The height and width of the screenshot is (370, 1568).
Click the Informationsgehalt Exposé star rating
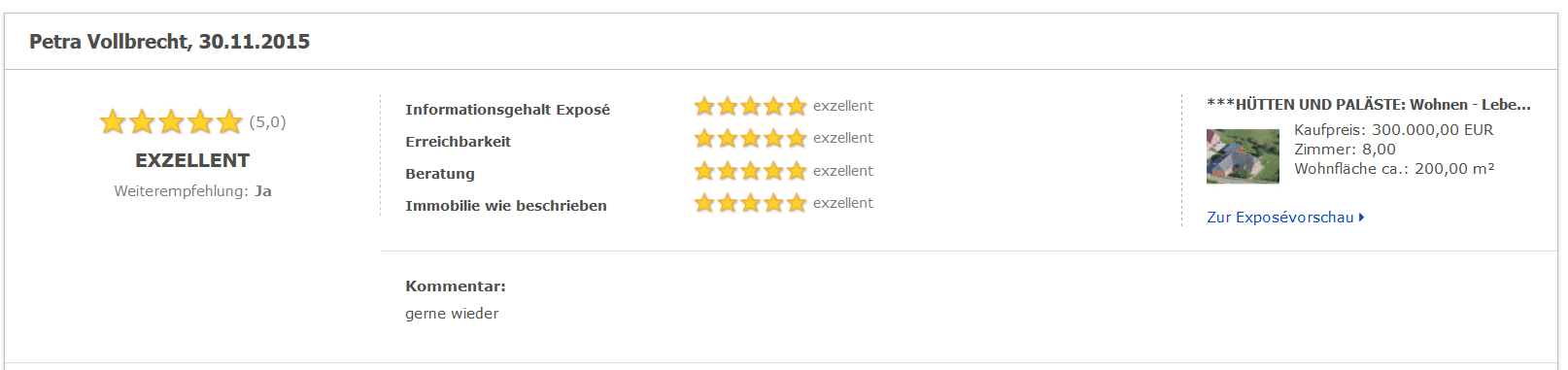tap(751, 106)
